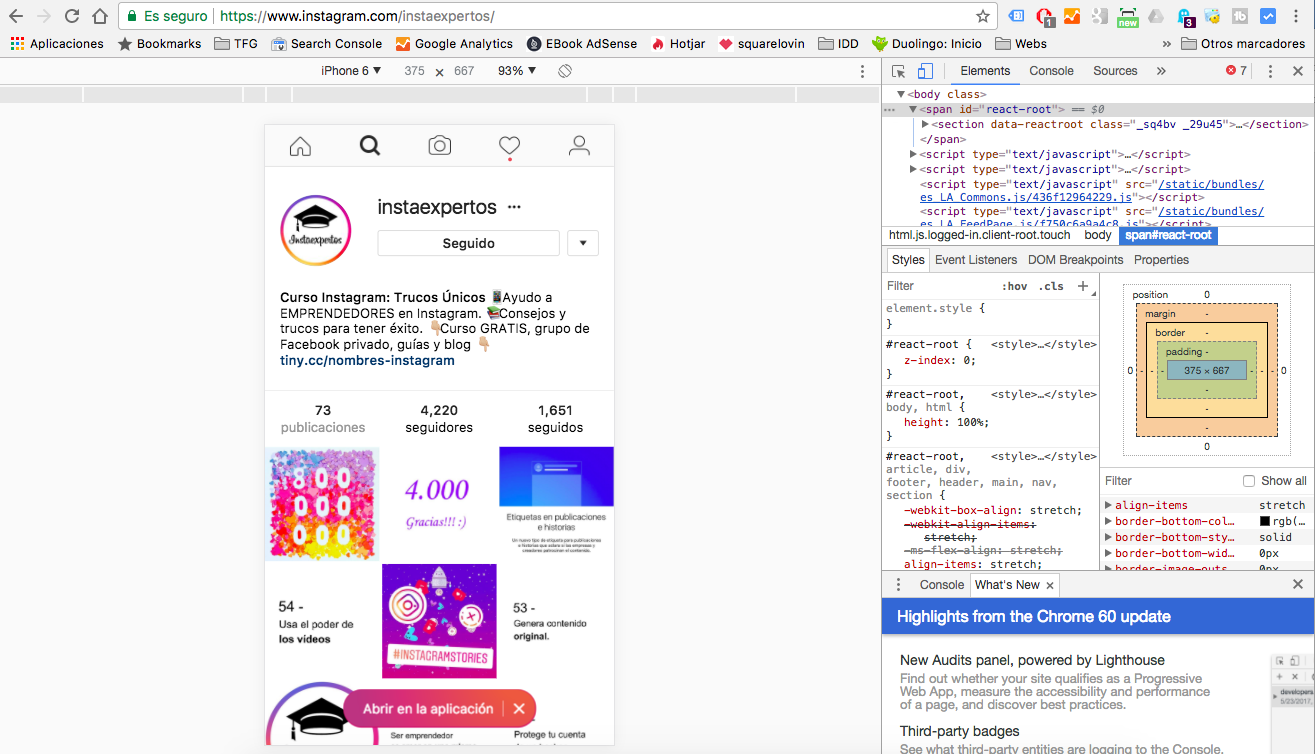
Task: Open the three-dot menu beside instaexpertos
Action: (514, 208)
